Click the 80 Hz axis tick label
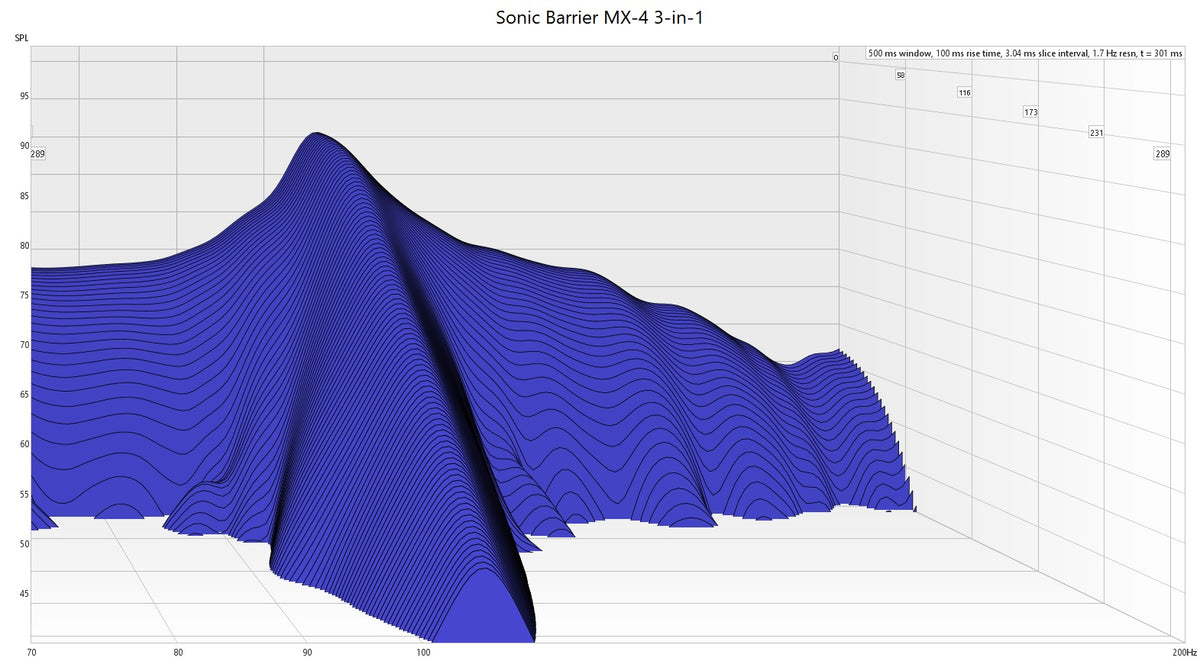1200x661 pixels. (180, 651)
